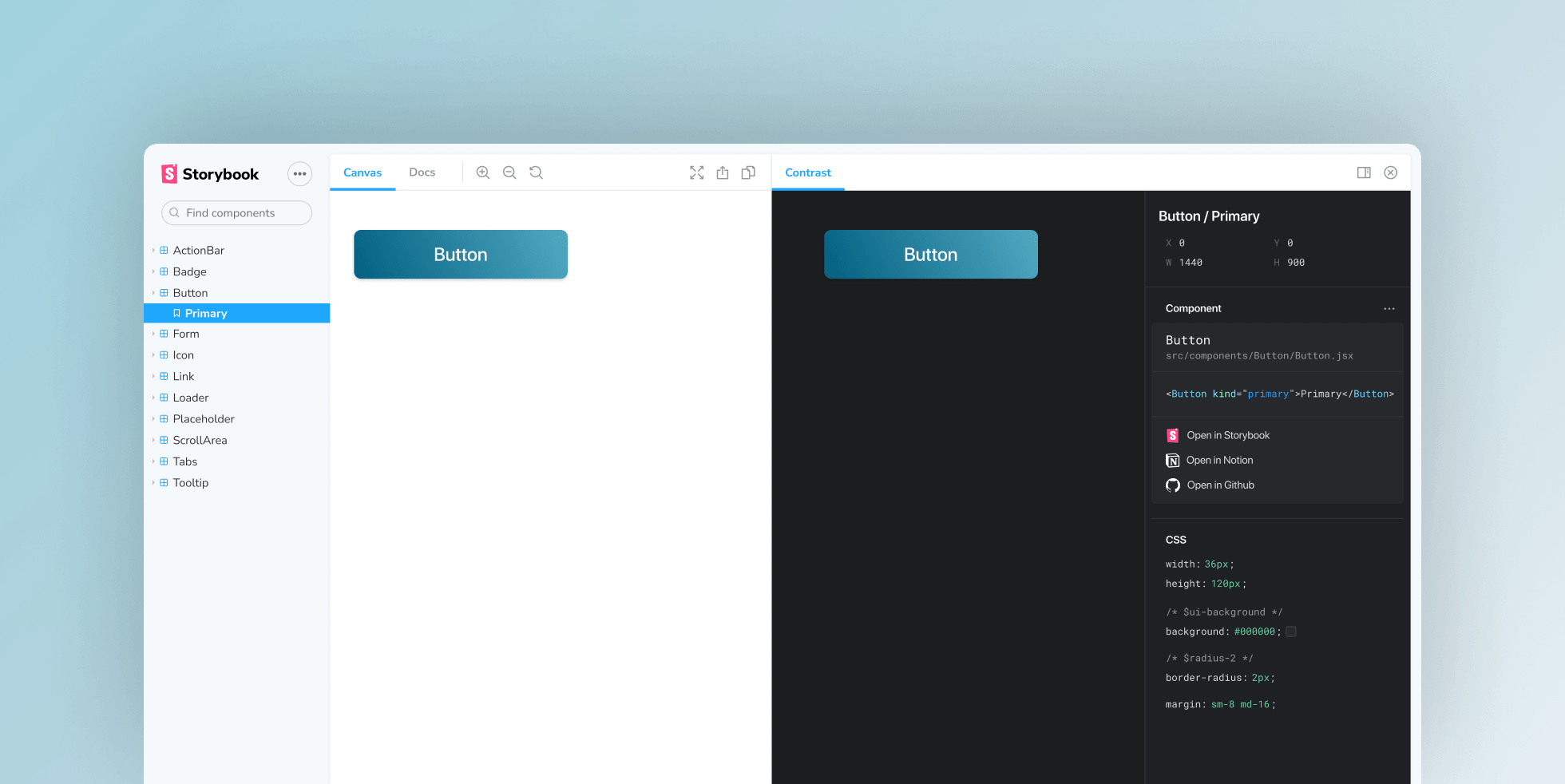The image size is (1565, 784).
Task: Collapse the Button component tree
Action: click(155, 293)
